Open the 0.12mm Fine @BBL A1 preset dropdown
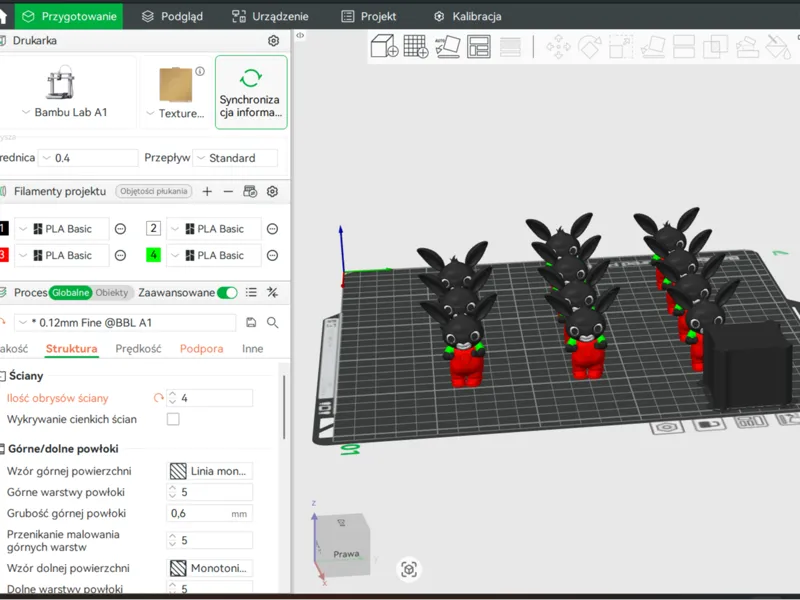 125,322
